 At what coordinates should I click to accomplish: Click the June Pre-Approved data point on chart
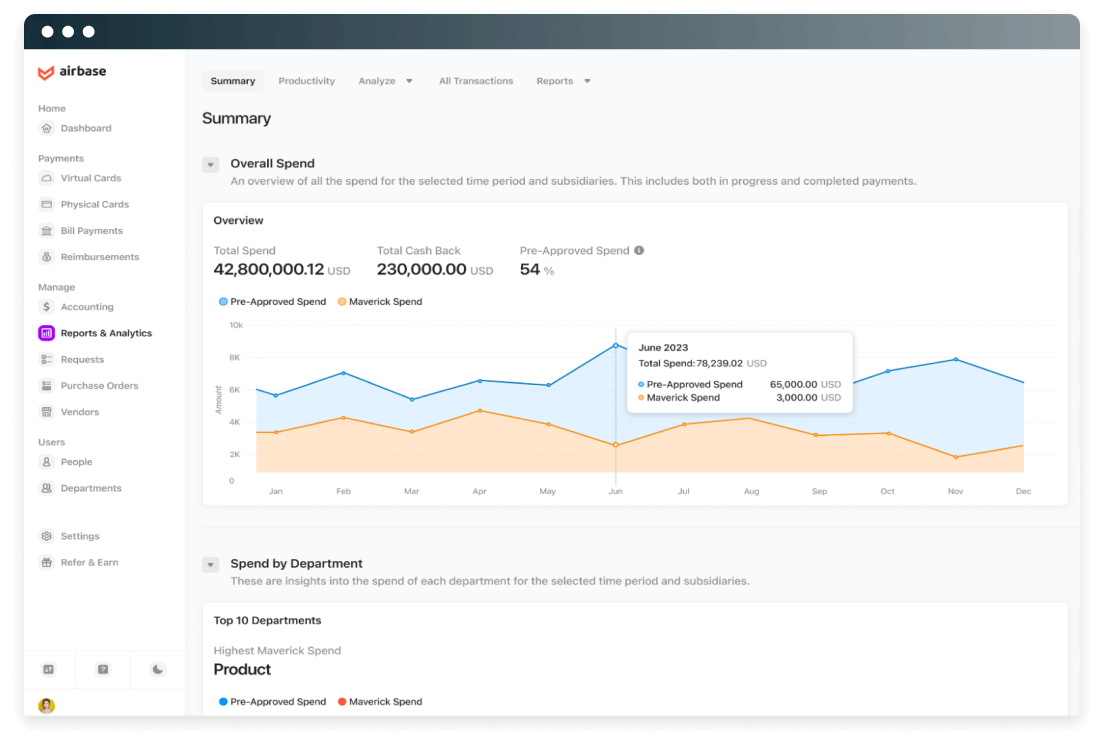[615, 345]
